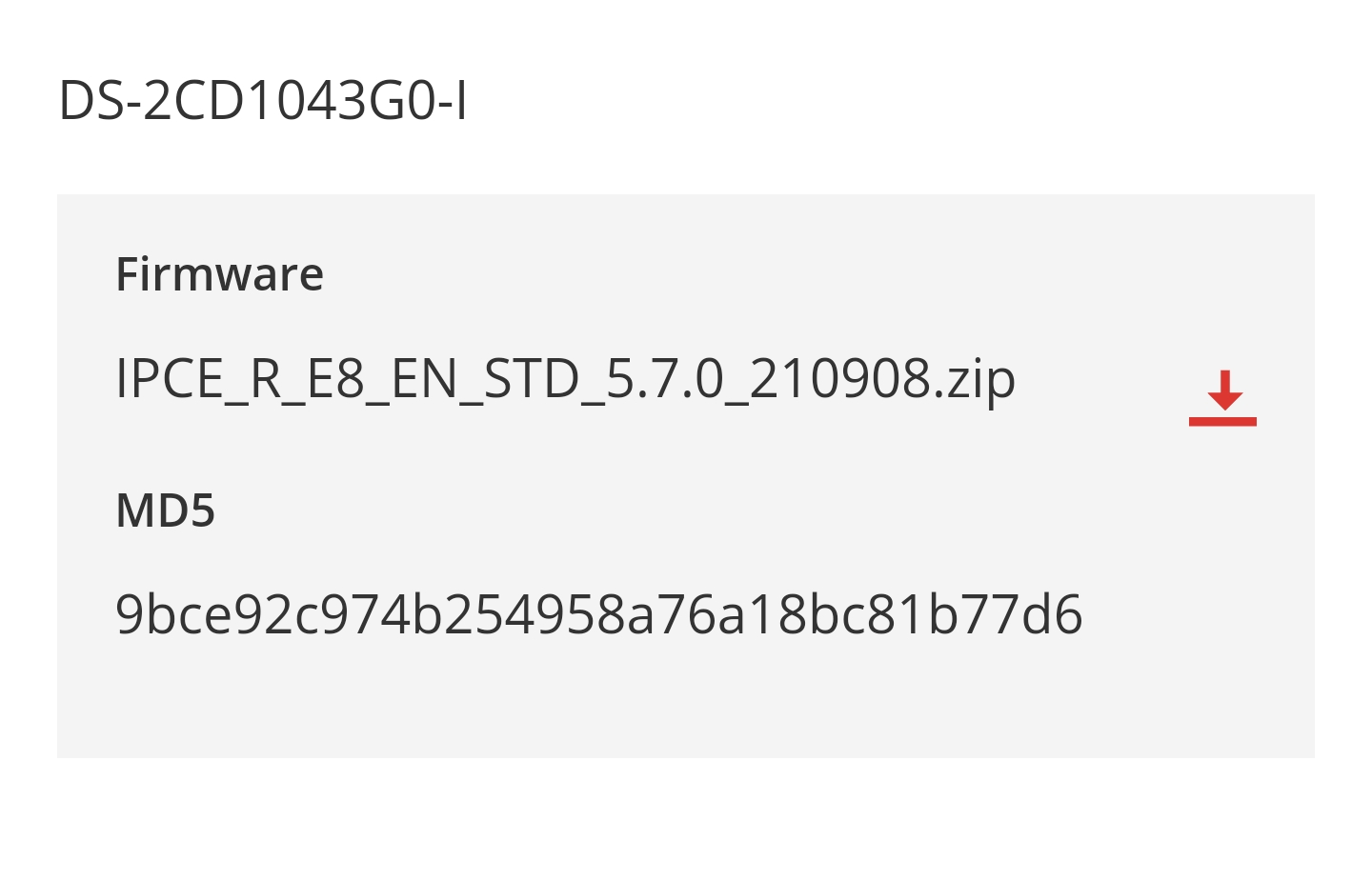The width and height of the screenshot is (1372, 881).
Task: Click the empty gray area below the MD5 hash
Action: point(686,705)
